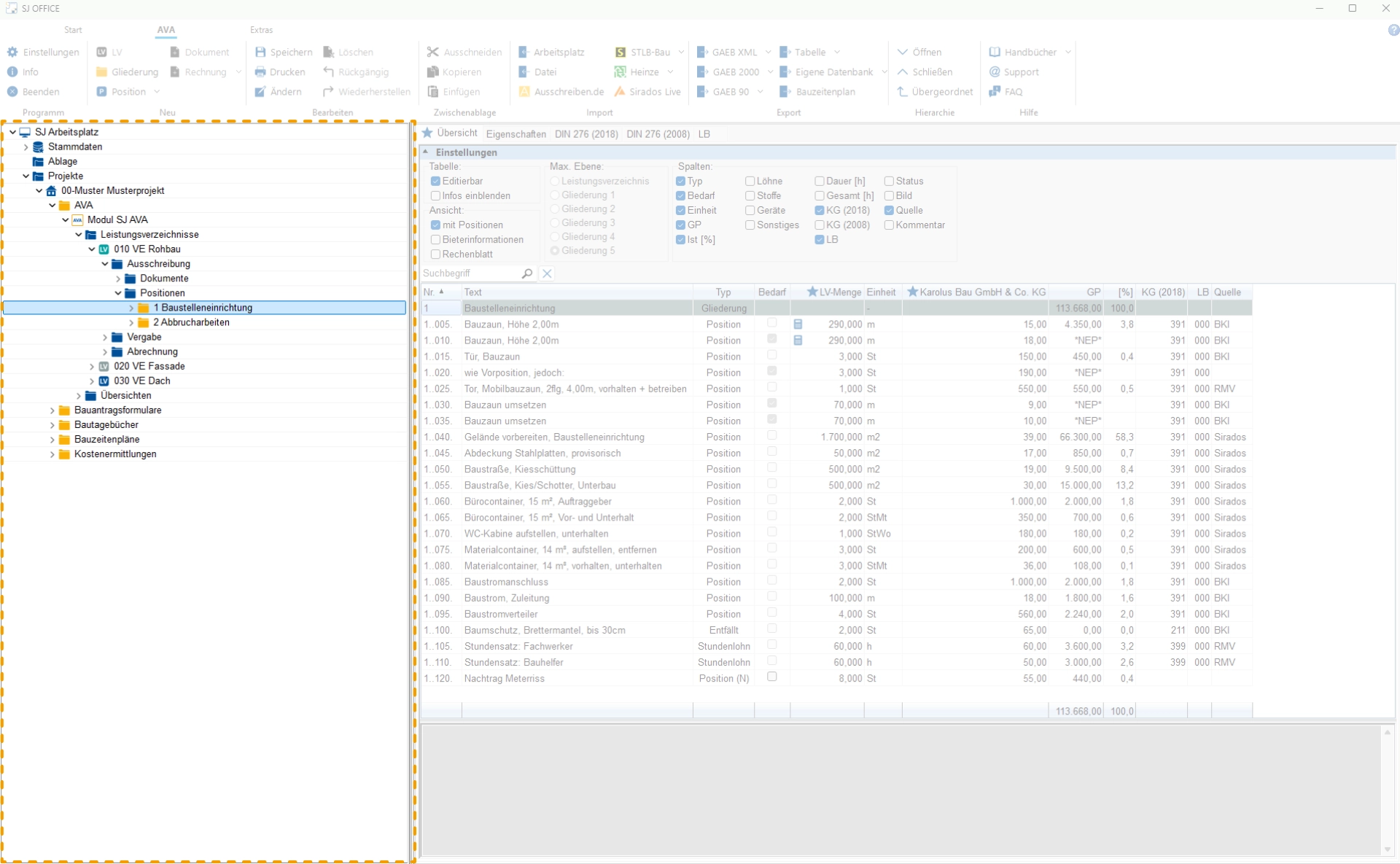Click into the Suchbegriff search field
The width and height of the screenshot is (1400, 864).
pyautogui.click(x=467, y=273)
